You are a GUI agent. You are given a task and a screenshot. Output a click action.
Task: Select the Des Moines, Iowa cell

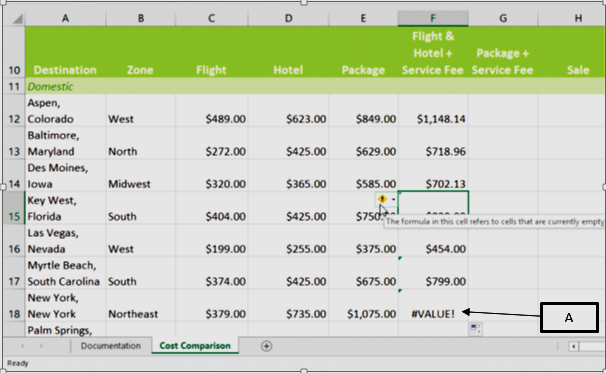click(x=65, y=175)
